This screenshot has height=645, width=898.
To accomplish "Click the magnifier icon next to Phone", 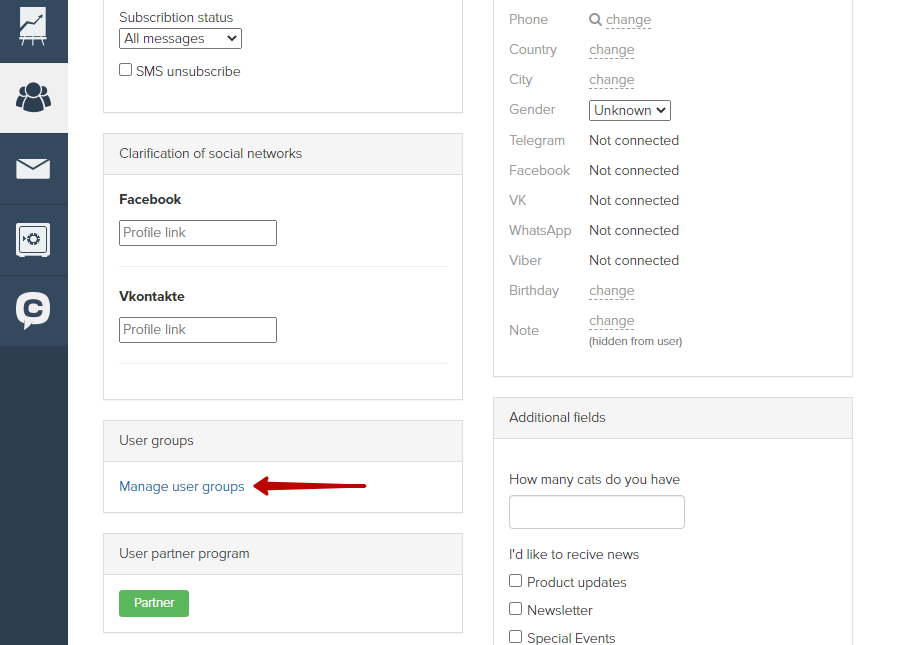I will click(595, 20).
